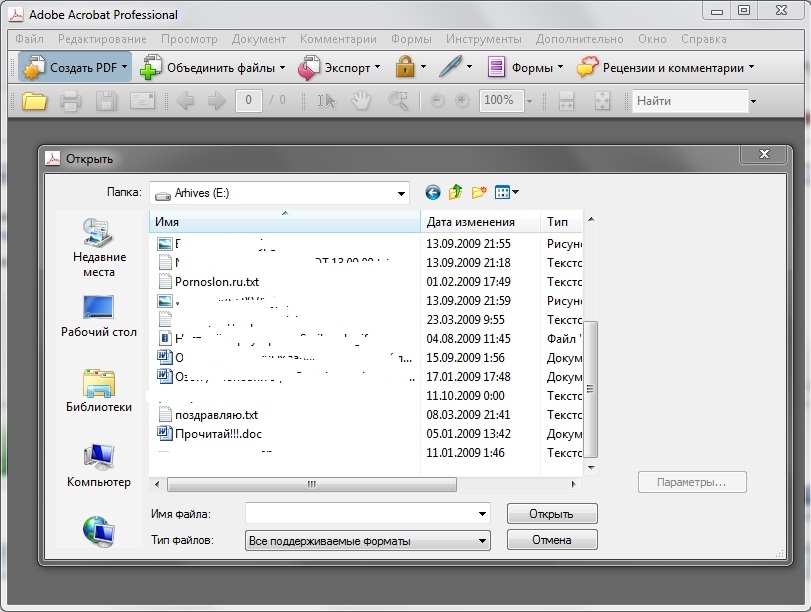
Task: Open the Экспорт toolbar menu
Action: click(x=339, y=68)
